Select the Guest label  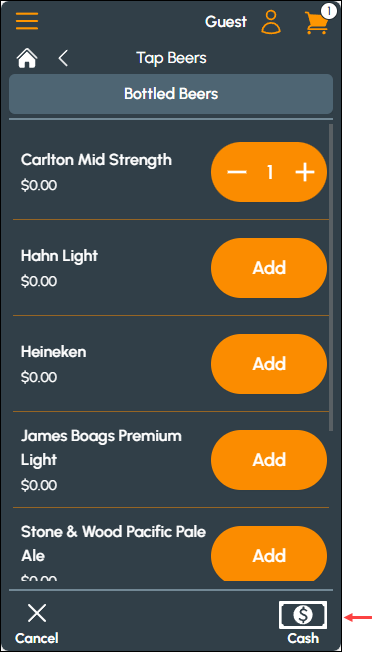click(x=226, y=22)
